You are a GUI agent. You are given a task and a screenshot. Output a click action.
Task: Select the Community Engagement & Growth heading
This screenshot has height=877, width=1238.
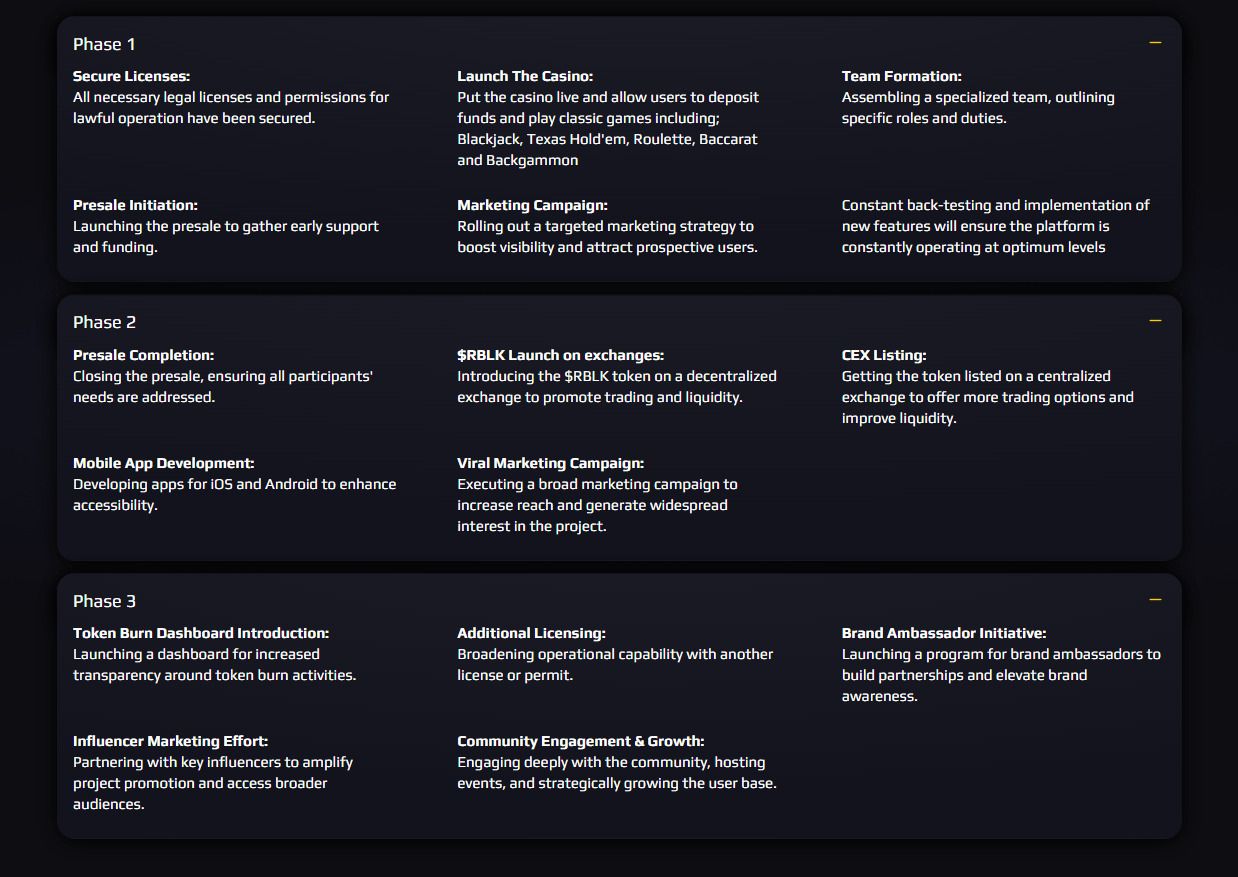[581, 741]
